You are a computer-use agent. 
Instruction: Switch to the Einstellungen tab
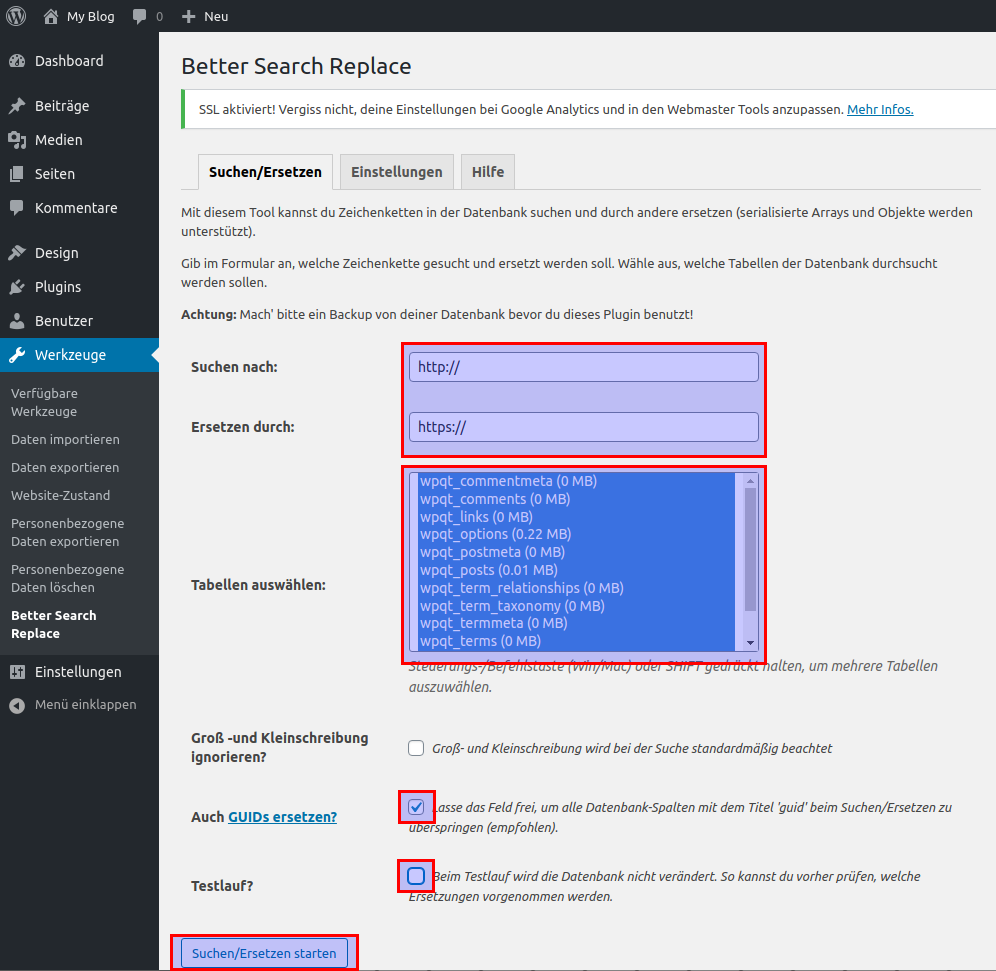click(x=397, y=172)
